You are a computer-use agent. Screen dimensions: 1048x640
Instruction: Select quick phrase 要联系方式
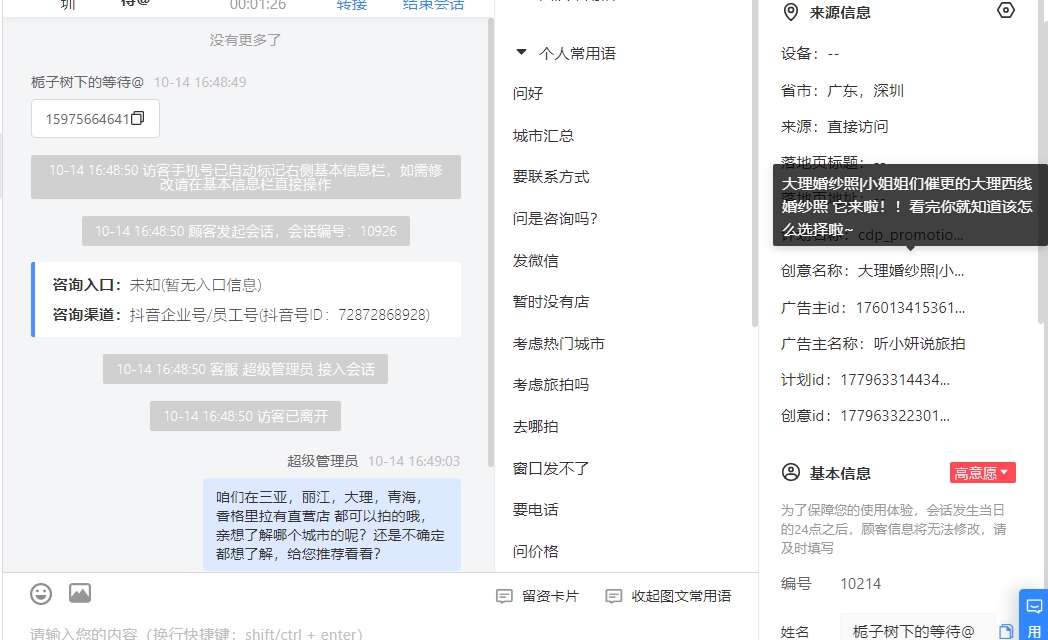tap(551, 177)
